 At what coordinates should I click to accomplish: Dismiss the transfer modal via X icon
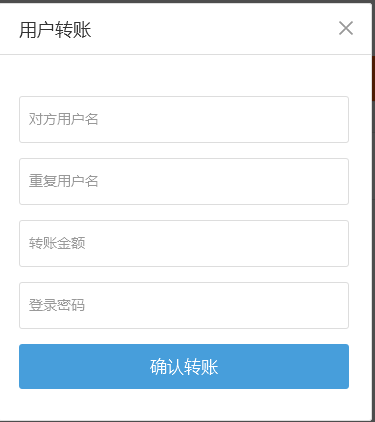click(x=346, y=28)
